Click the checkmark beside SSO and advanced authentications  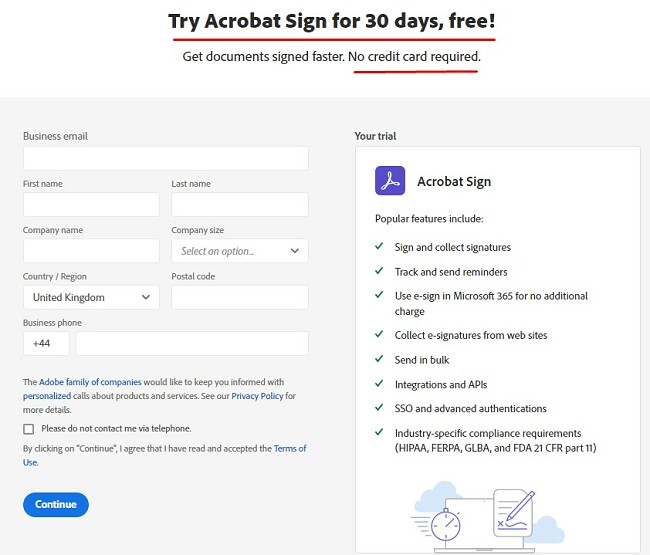click(379, 408)
